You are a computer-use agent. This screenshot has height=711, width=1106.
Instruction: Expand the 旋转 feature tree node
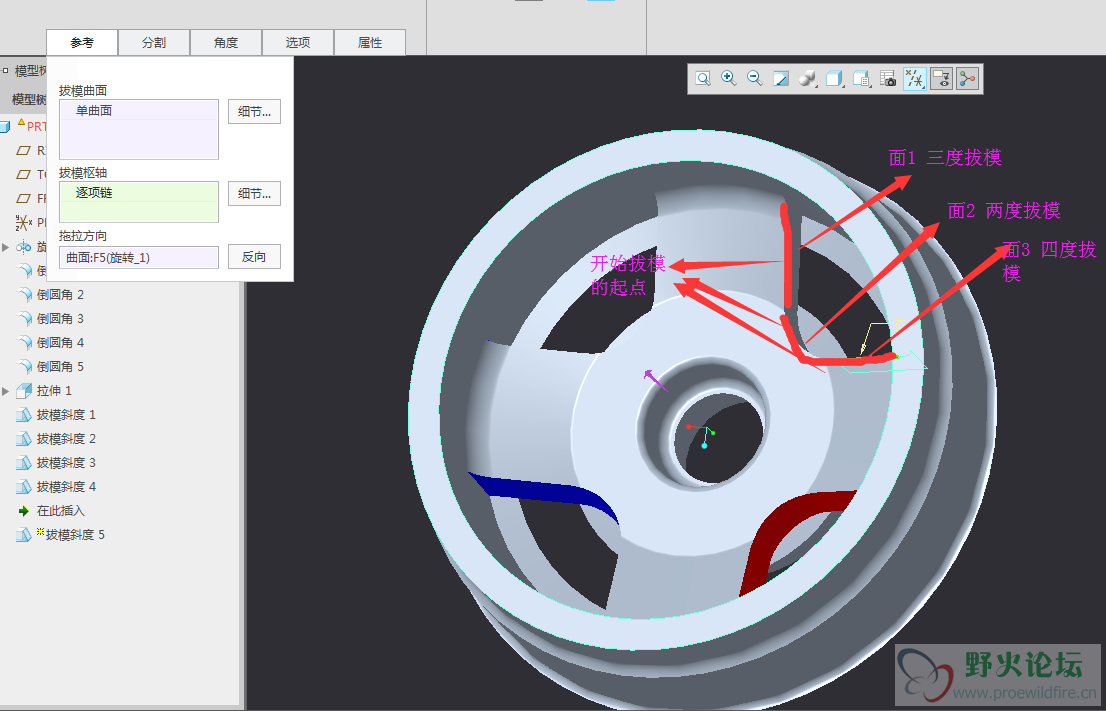[x=6, y=247]
